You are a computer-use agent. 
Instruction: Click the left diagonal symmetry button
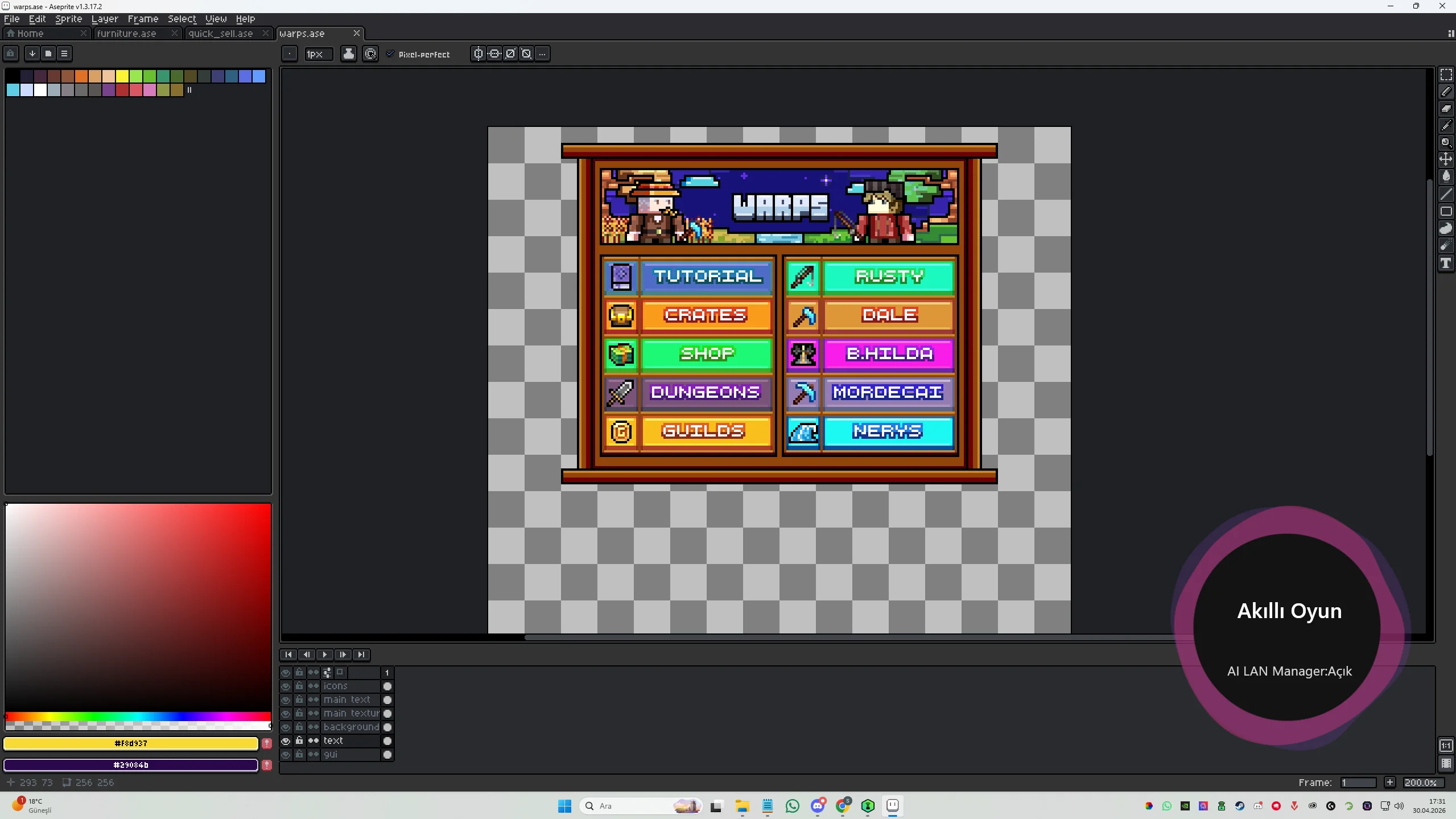coord(526,54)
